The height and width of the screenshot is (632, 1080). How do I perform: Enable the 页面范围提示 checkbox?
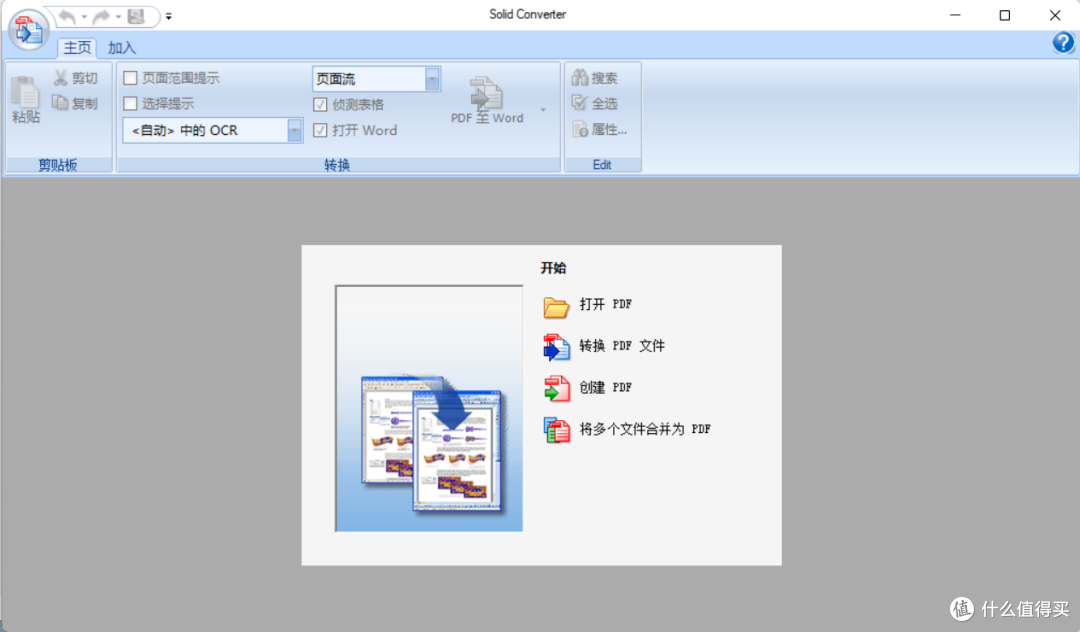point(130,78)
